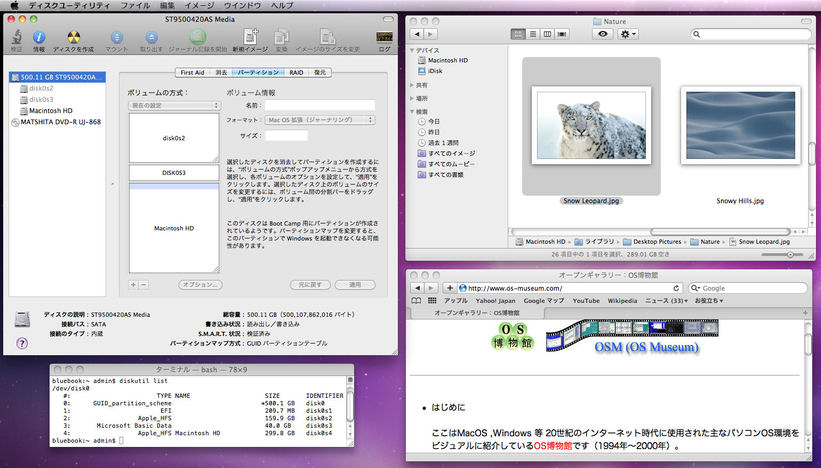This screenshot has width=821, height=468.
Task: Click the マウント mount toolbar icon
Action: [x=116, y=37]
